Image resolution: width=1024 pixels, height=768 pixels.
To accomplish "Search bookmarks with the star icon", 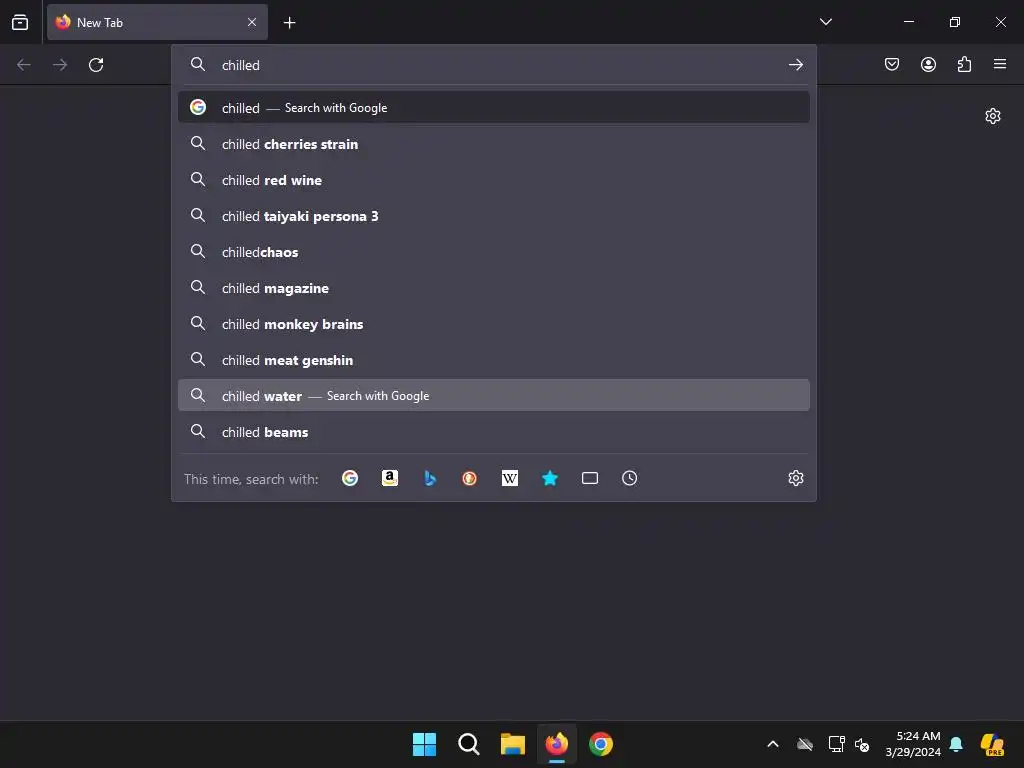I will 550,478.
